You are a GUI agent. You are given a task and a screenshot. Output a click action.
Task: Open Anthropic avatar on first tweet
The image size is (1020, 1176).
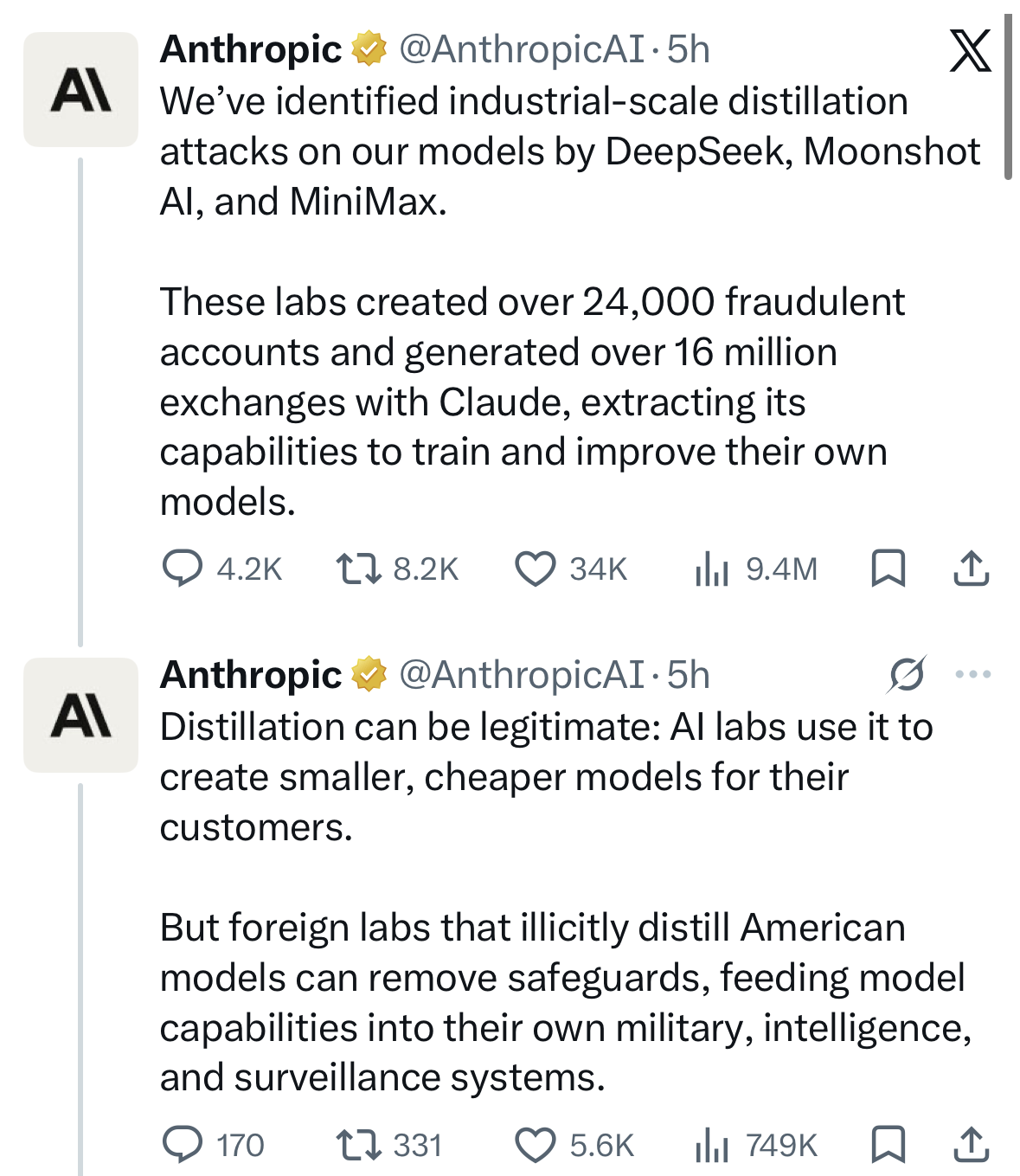[x=80, y=89]
